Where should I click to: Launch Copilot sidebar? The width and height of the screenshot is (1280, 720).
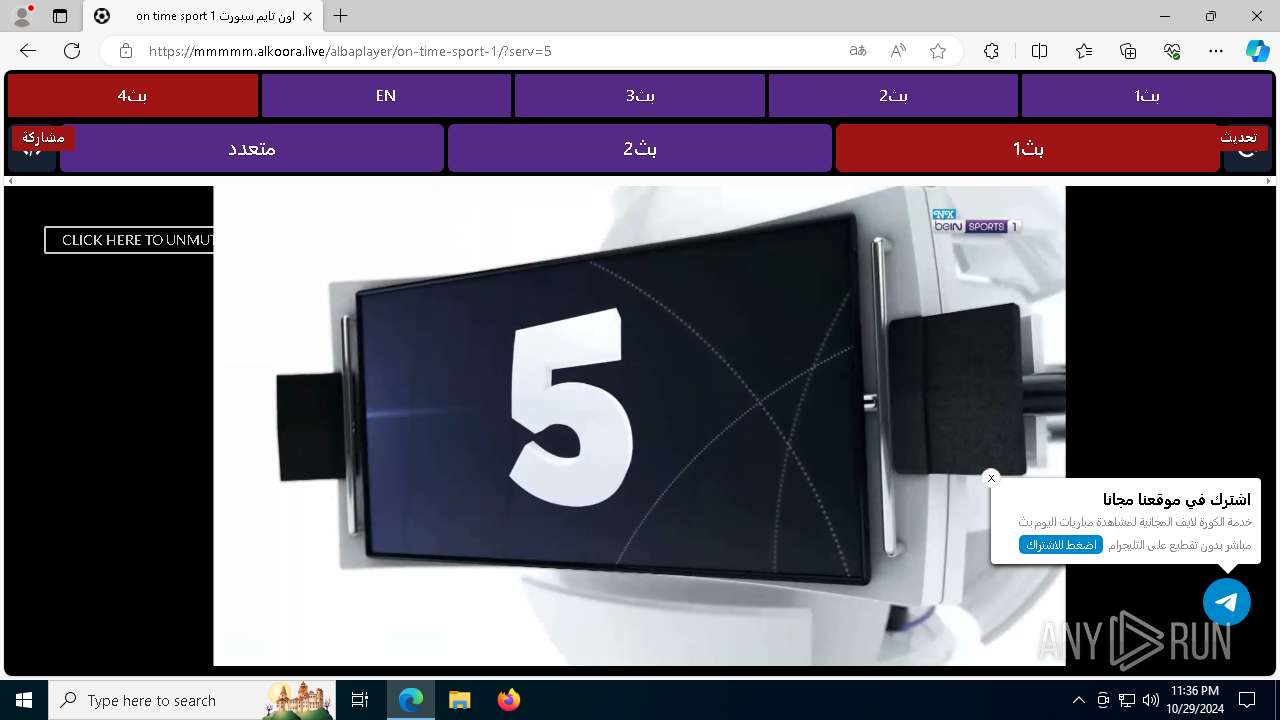(1257, 51)
